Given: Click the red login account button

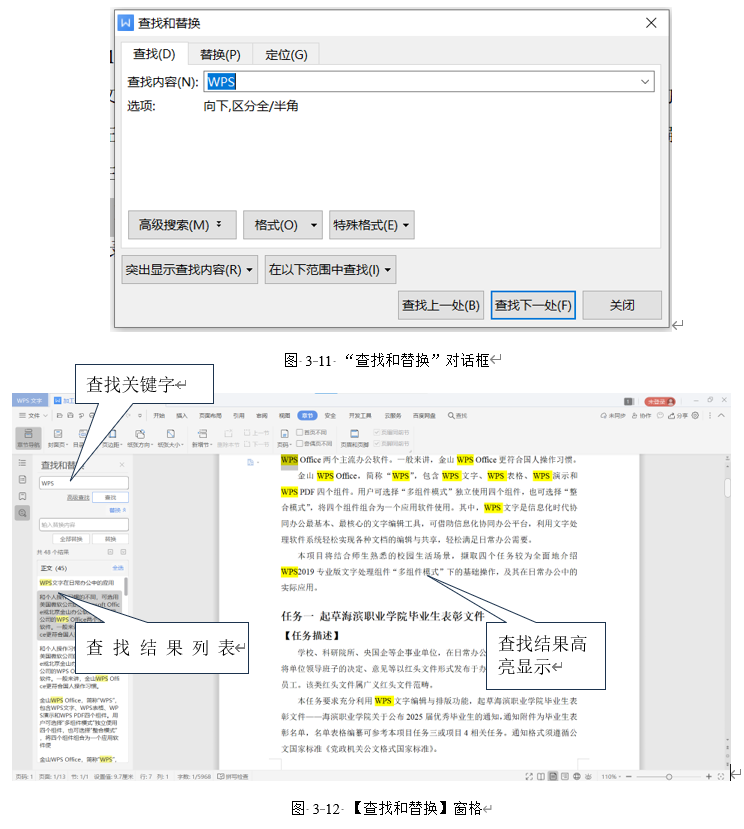Looking at the screenshot, I should [659, 401].
